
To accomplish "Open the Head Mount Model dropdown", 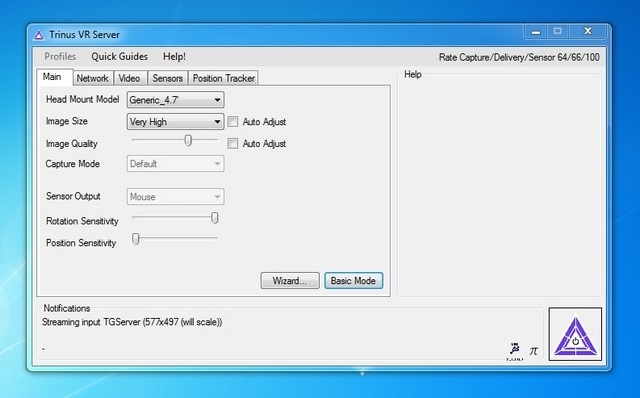I will (x=176, y=100).
